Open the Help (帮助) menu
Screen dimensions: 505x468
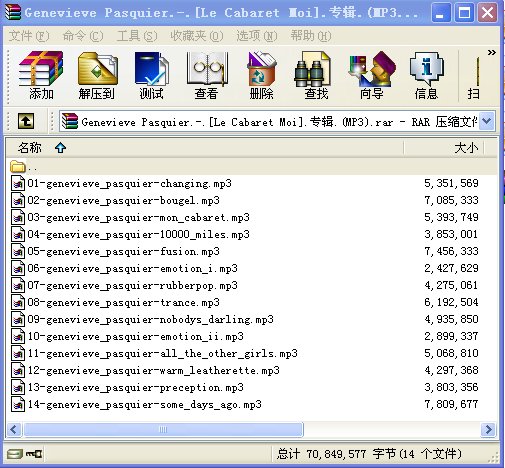tap(311, 36)
